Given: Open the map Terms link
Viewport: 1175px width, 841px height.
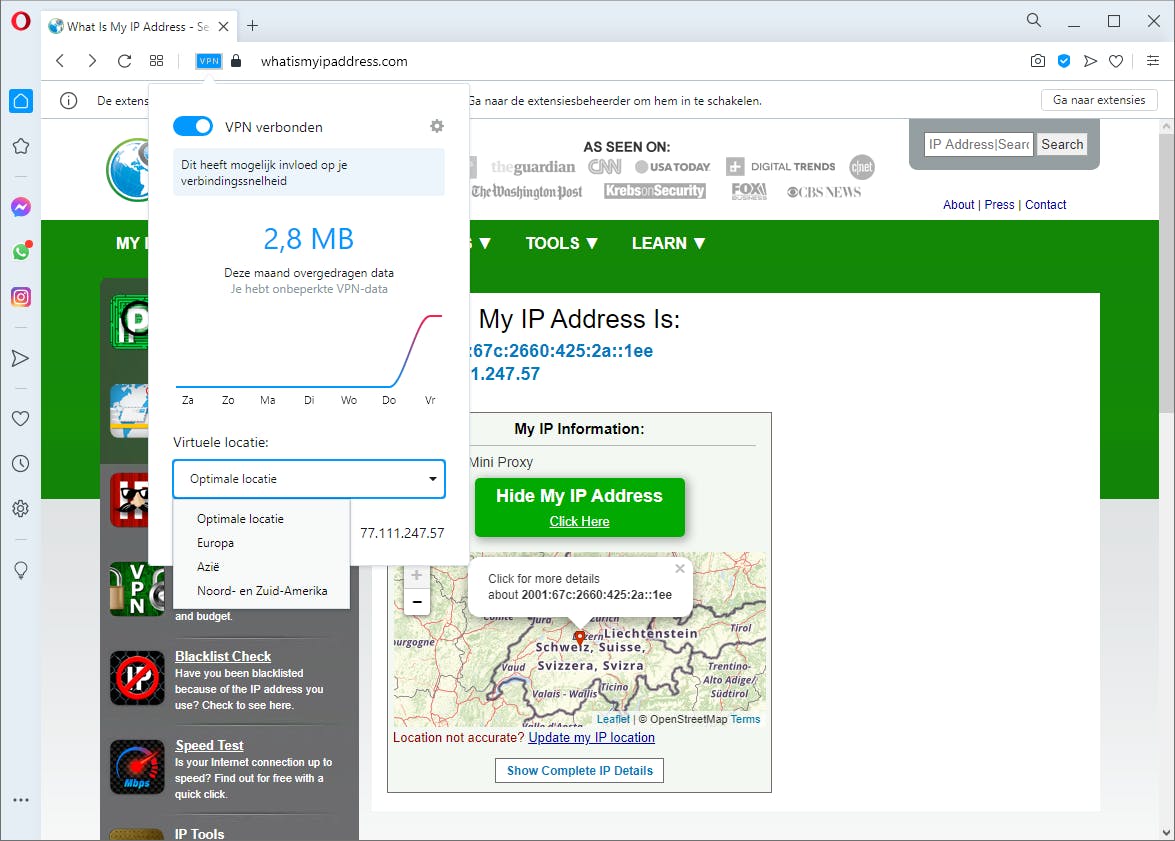Looking at the screenshot, I should pyautogui.click(x=746, y=719).
